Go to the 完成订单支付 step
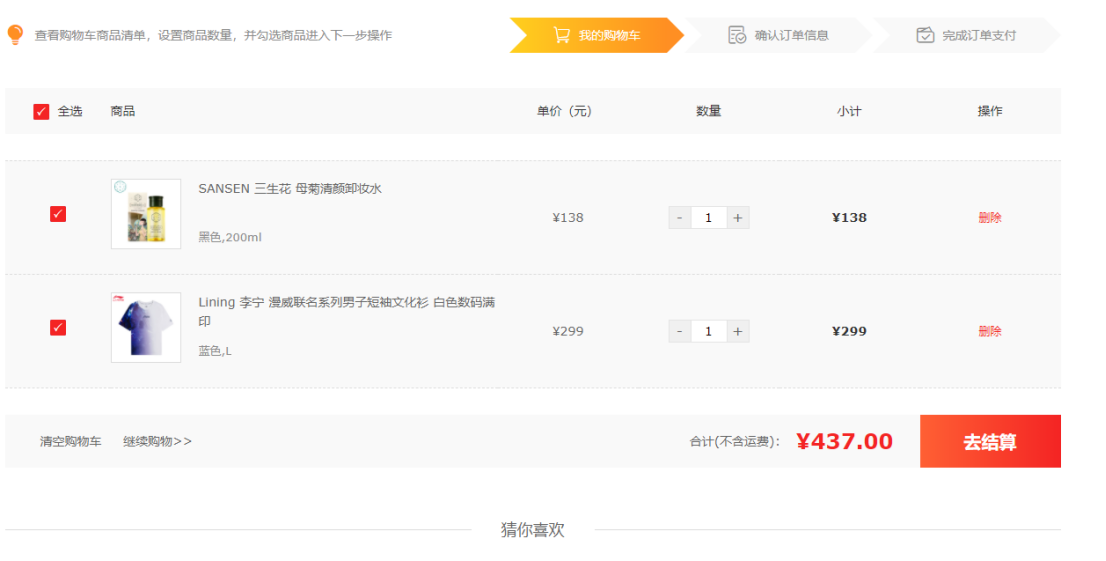 coord(978,35)
